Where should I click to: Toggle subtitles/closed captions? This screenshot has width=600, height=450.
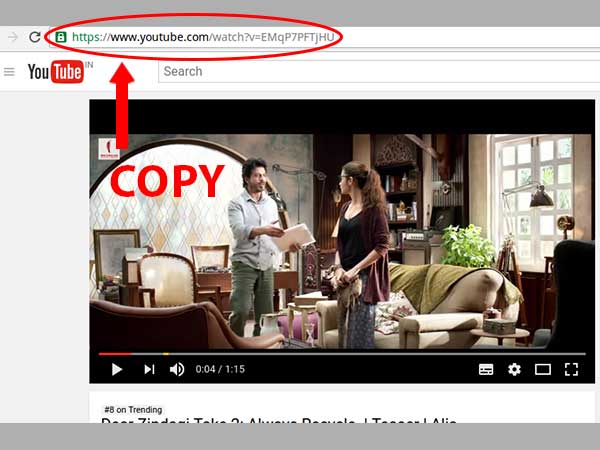point(486,369)
